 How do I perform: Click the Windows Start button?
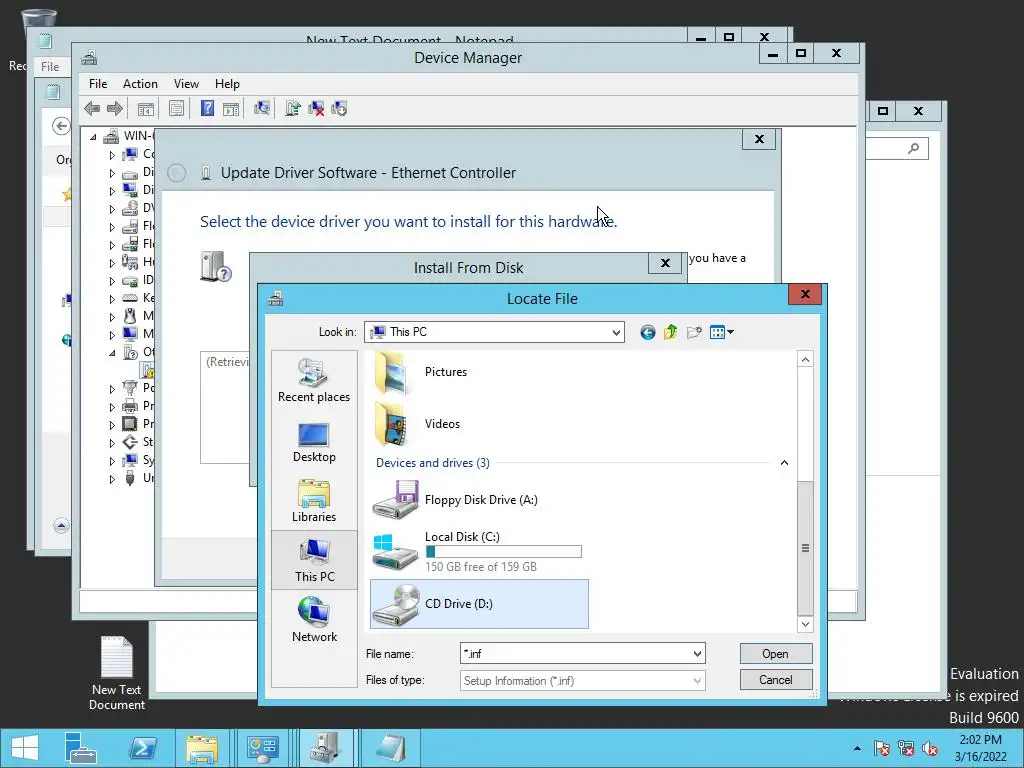(x=25, y=748)
